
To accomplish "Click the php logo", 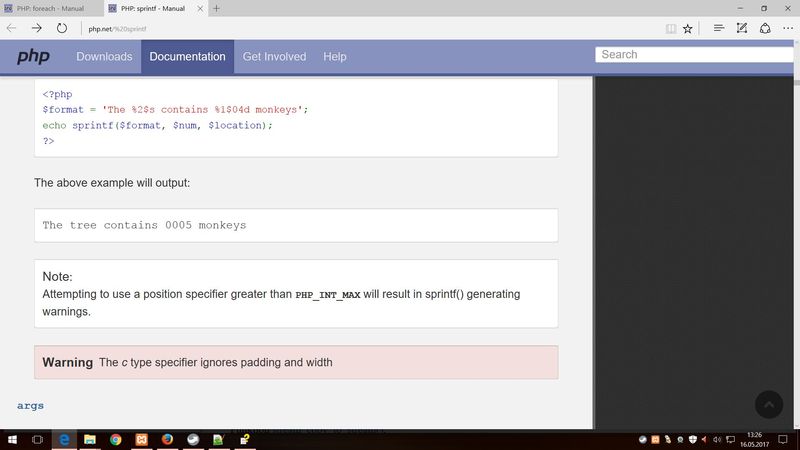I will point(33,56).
